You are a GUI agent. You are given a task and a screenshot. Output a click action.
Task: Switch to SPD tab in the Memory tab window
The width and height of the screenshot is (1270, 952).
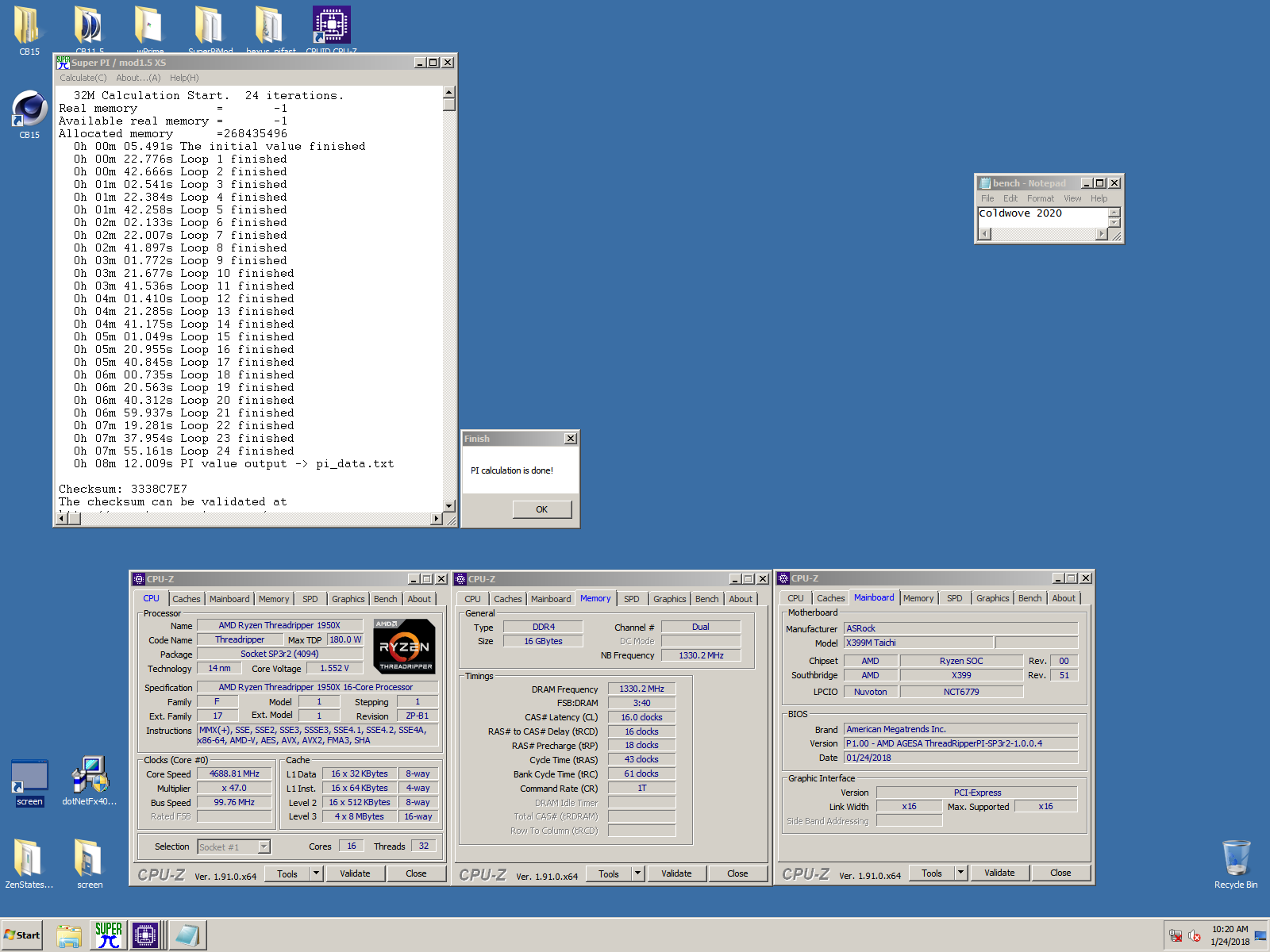pyautogui.click(x=632, y=599)
